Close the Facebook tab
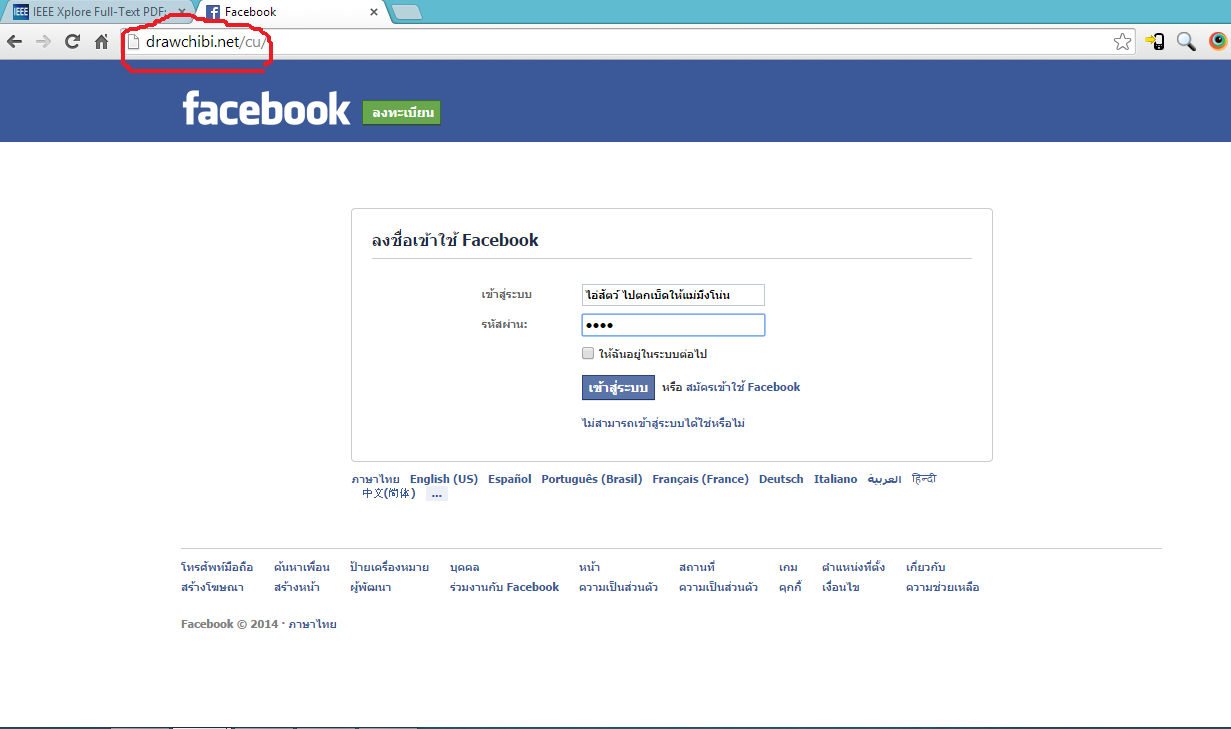The height and width of the screenshot is (729, 1231). tap(374, 12)
